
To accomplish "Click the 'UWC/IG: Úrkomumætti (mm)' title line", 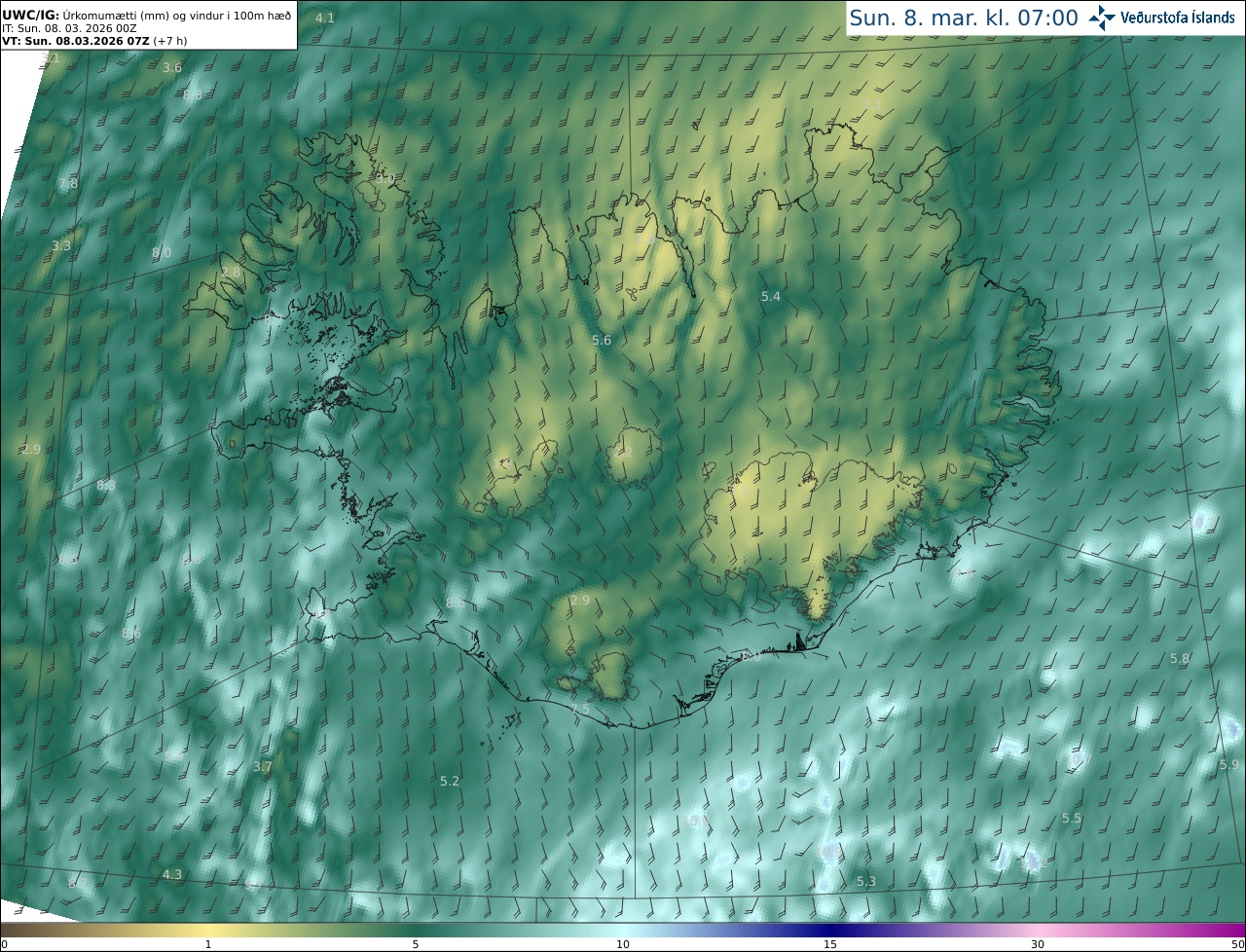I will point(146,15).
